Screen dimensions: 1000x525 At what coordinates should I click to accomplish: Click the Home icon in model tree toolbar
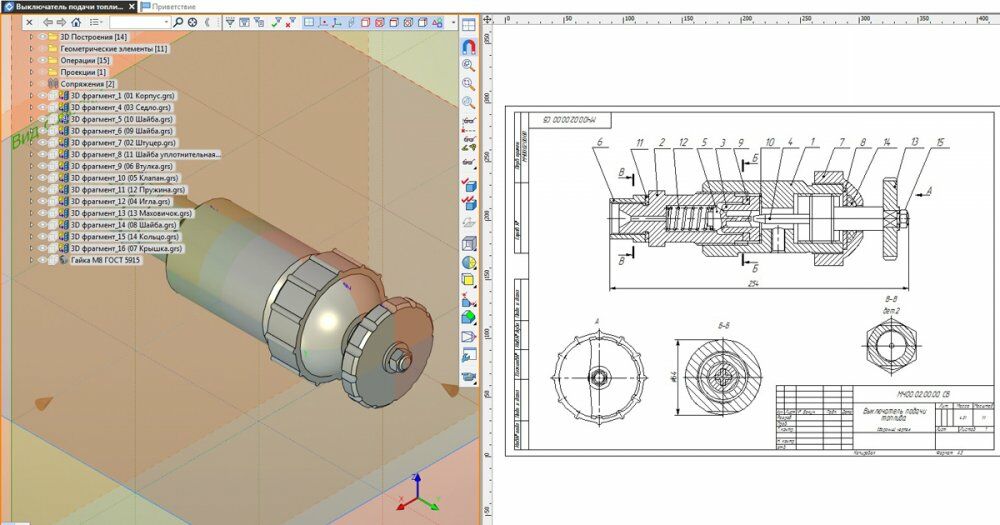(x=76, y=22)
